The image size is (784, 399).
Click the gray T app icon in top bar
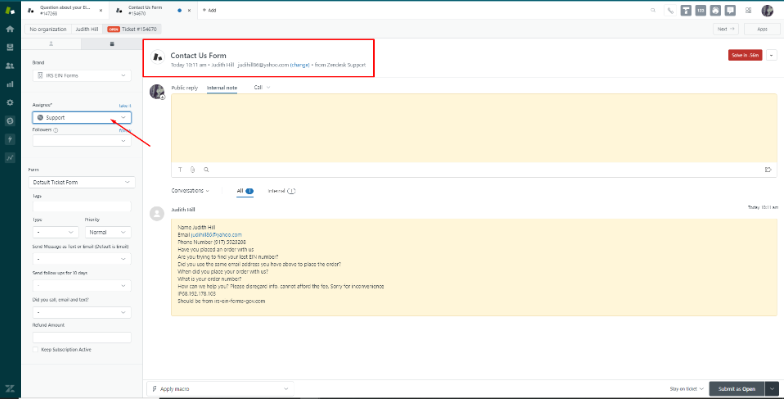pos(686,10)
